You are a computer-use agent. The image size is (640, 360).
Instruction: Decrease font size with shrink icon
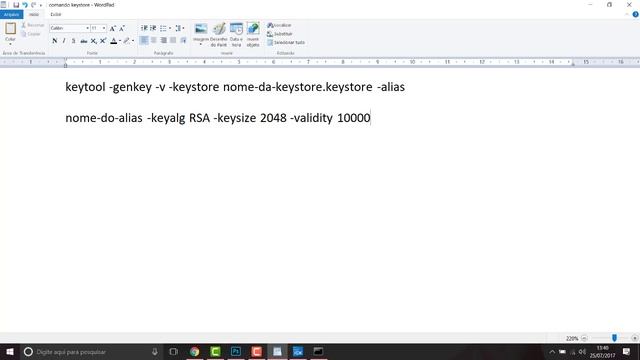coord(122,28)
